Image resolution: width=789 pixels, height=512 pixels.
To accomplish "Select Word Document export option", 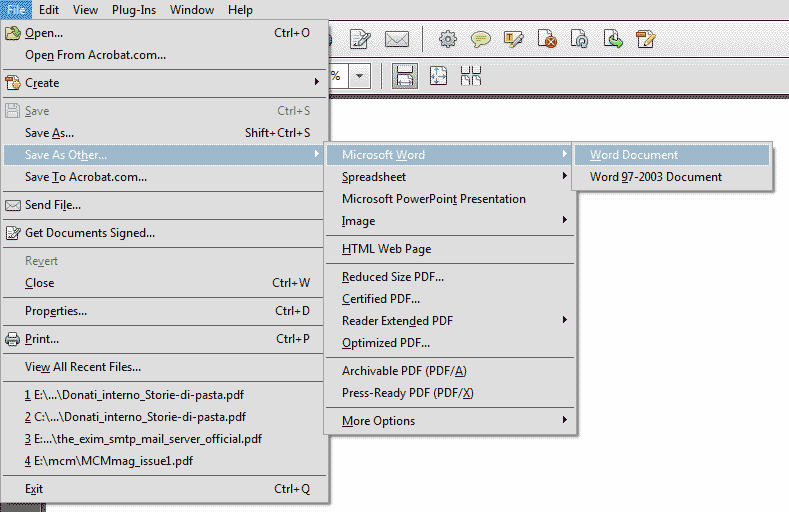I will pos(672,155).
